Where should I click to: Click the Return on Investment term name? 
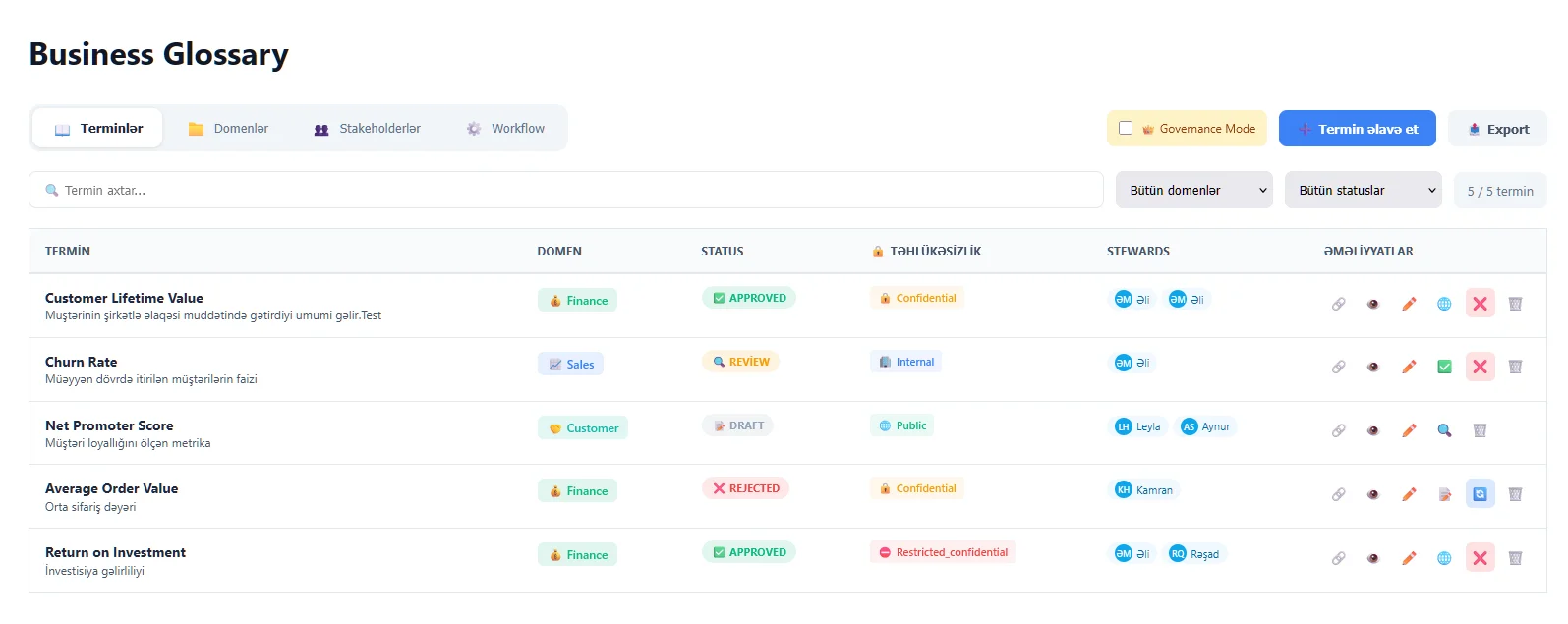point(115,552)
